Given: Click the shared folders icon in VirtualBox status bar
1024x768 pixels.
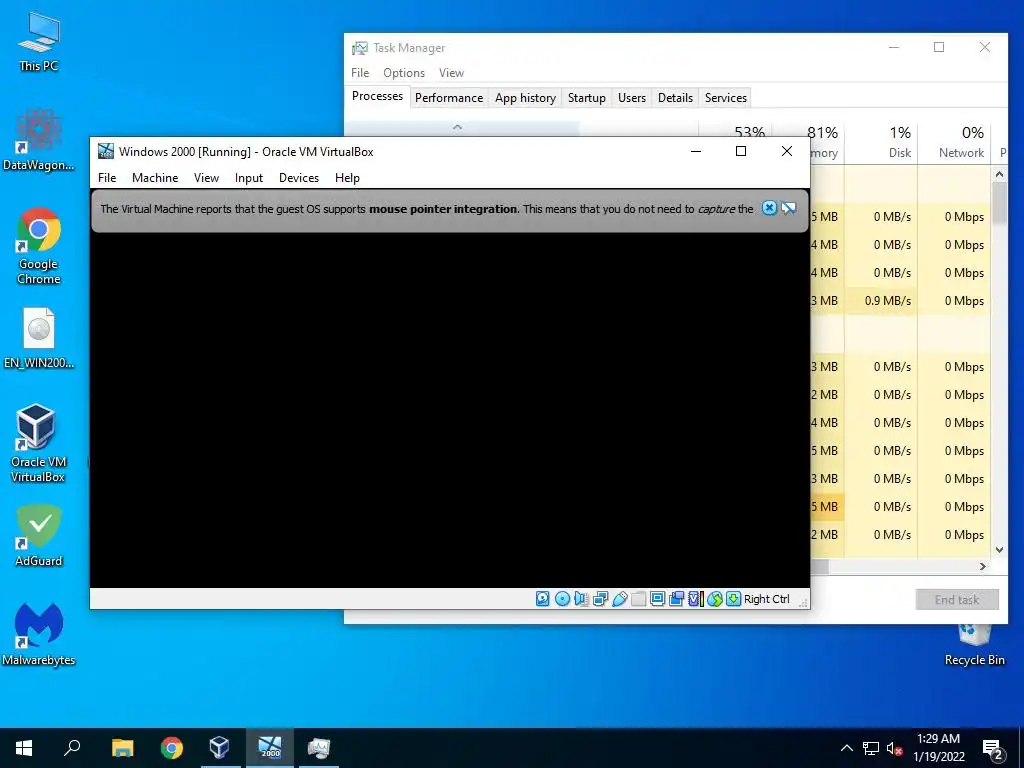Looking at the screenshot, I should [x=639, y=599].
